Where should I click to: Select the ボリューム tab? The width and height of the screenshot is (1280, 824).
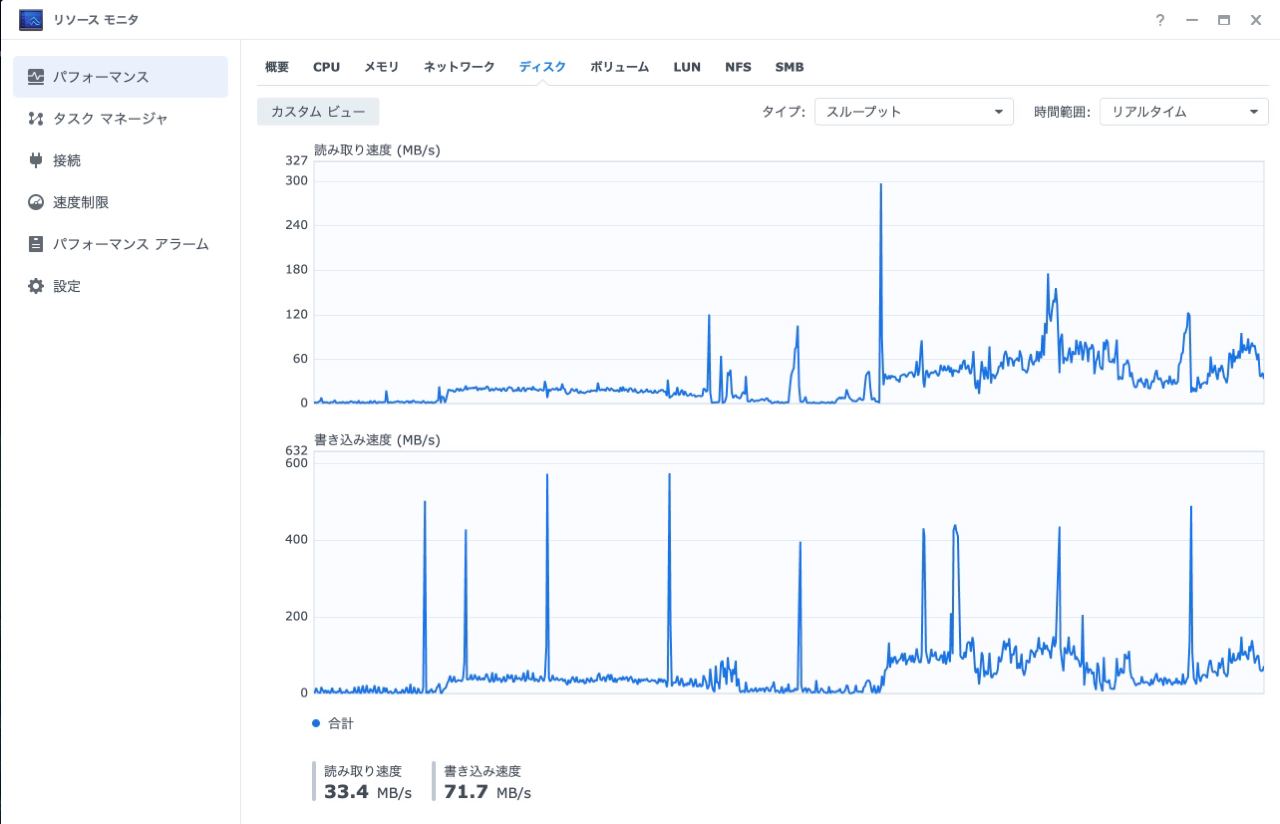tap(619, 67)
